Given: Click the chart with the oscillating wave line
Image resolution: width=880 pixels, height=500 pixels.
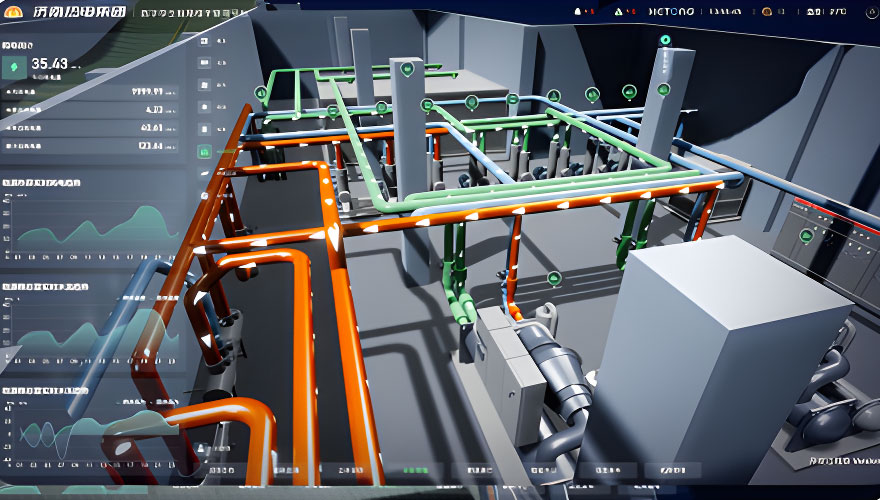Looking at the screenshot, I should [91, 432].
